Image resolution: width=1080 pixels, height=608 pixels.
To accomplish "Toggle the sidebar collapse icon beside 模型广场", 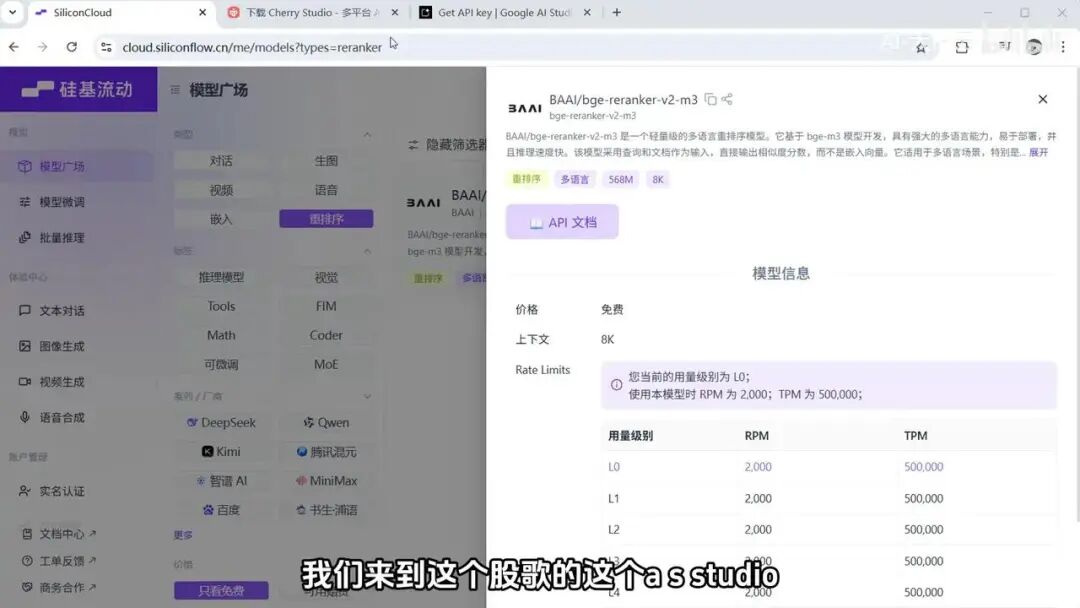I will pyautogui.click(x=175, y=90).
